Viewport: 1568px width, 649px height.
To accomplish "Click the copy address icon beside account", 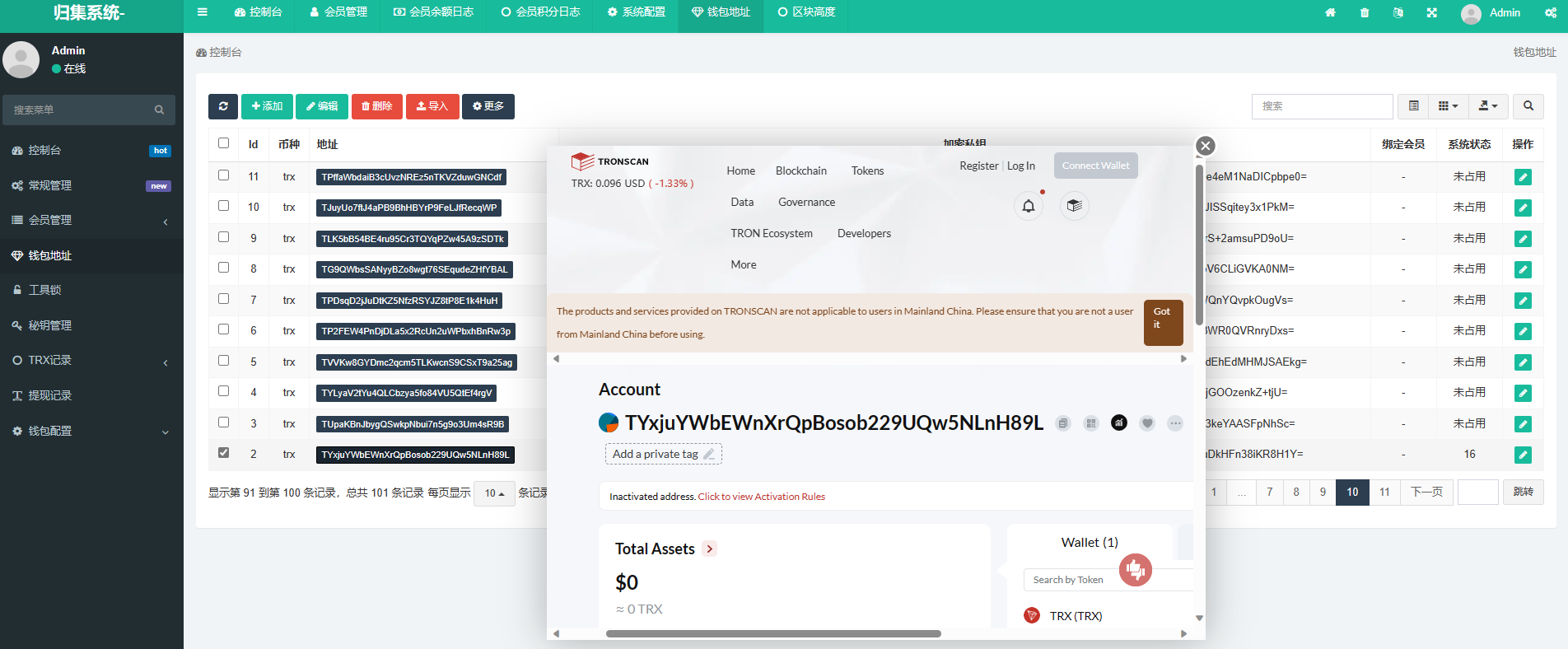I will point(1063,423).
